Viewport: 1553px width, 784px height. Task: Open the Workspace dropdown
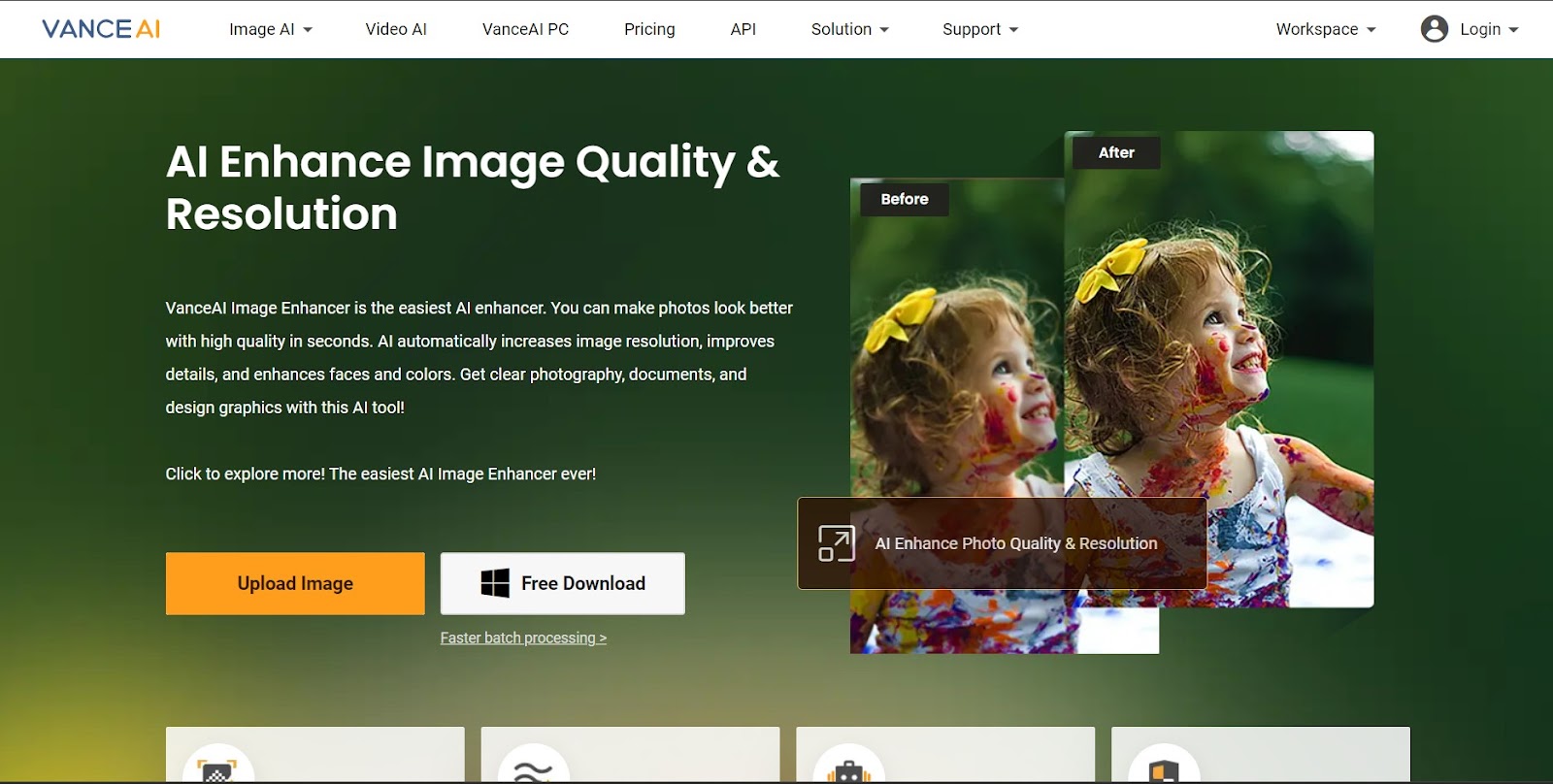[x=1326, y=29]
